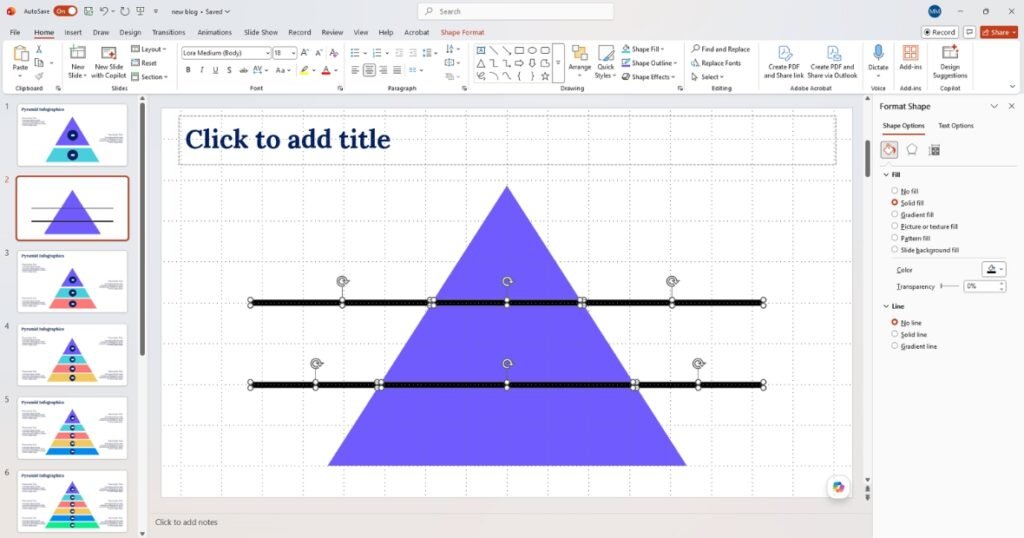Screen dimensions: 1024x538
Task: Click Create PDF and Share link
Action: (784, 62)
